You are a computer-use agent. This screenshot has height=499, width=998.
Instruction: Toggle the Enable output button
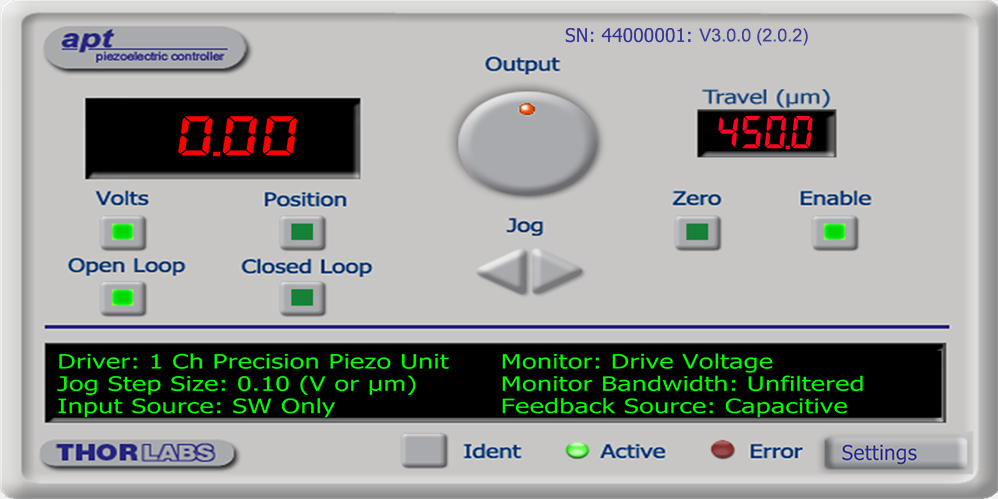pos(835,232)
